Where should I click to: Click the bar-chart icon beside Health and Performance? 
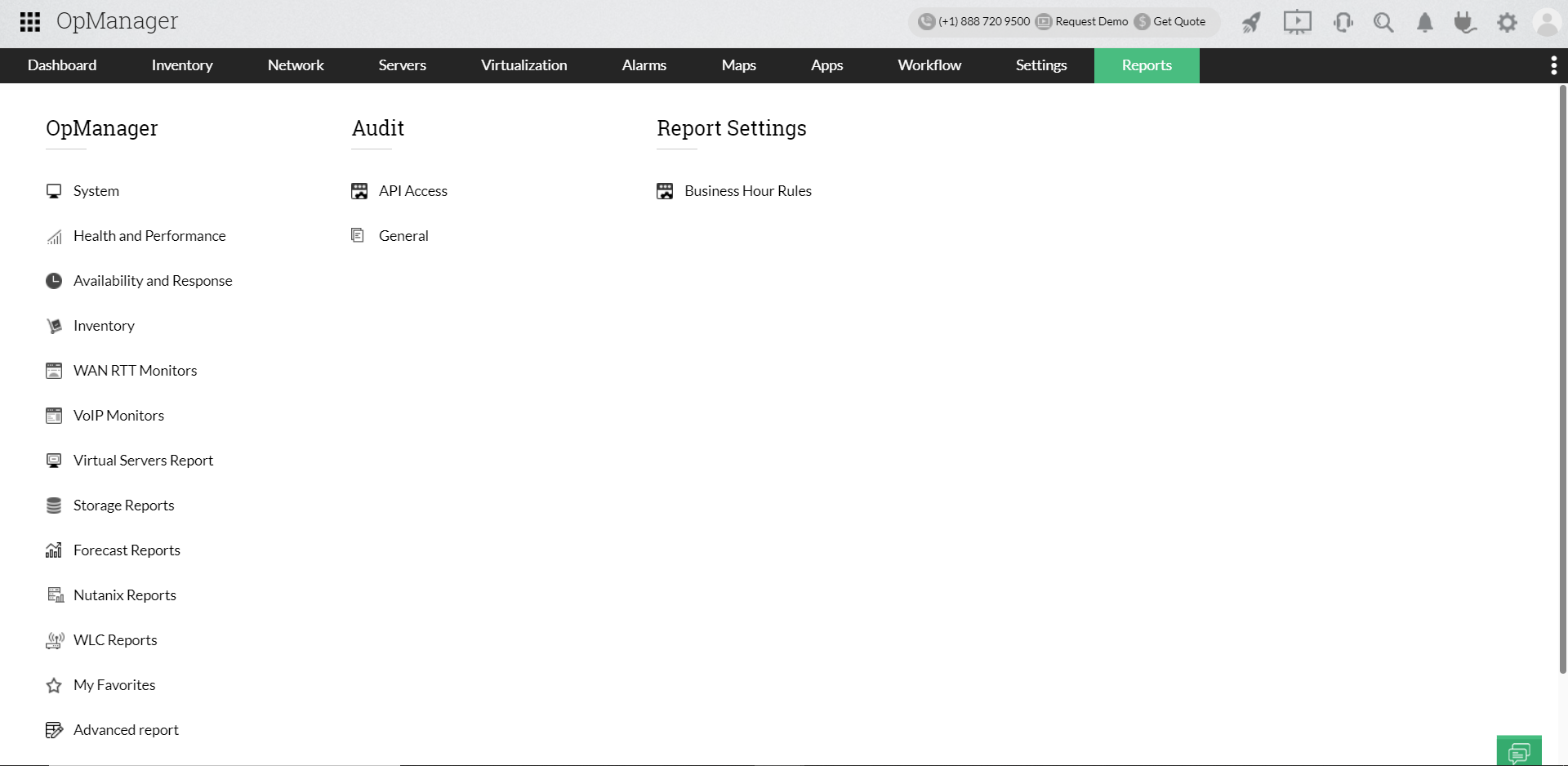coord(54,237)
